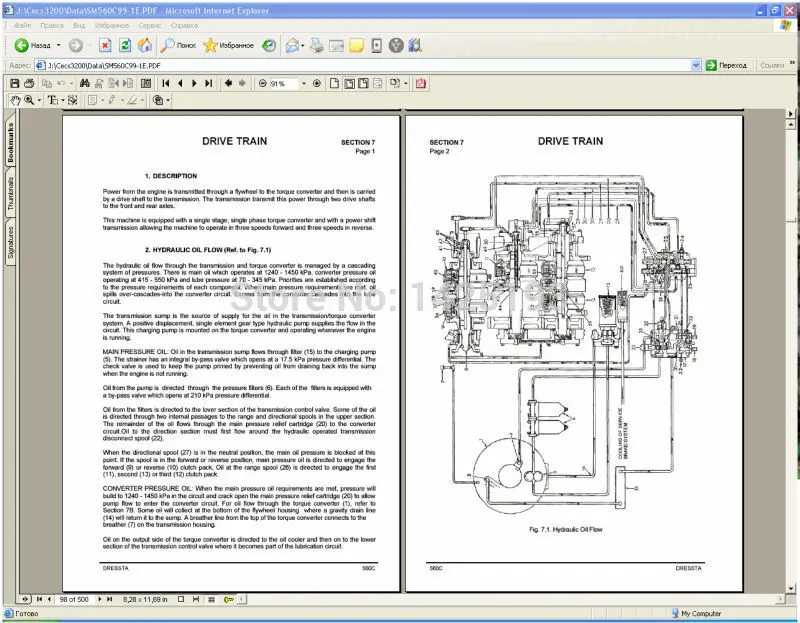Click the Adobe Acrobat logo icon
Screen dimensions: 800x623
pos(421,83)
